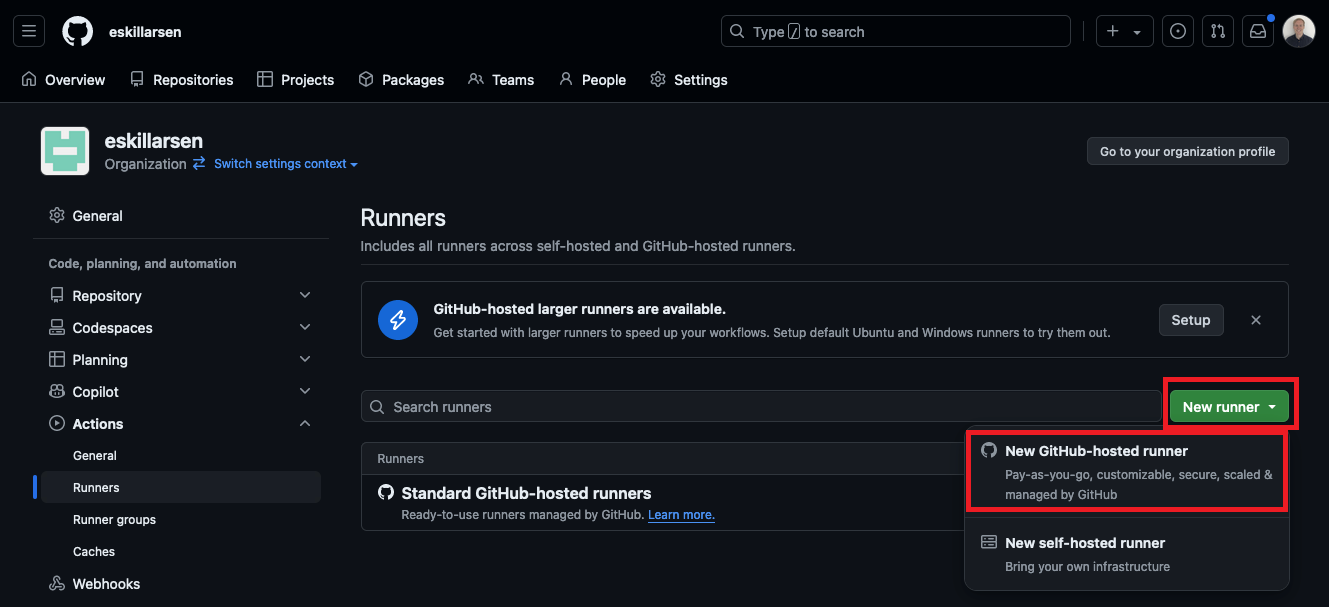Click the Packages cube icon
The image size is (1329, 607).
click(366, 79)
